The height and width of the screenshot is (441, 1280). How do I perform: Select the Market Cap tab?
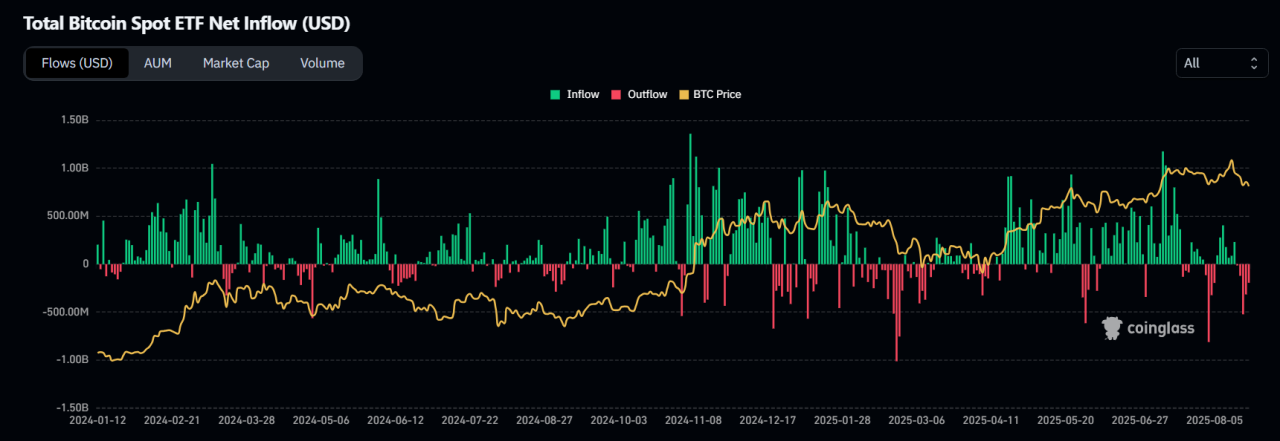point(236,63)
